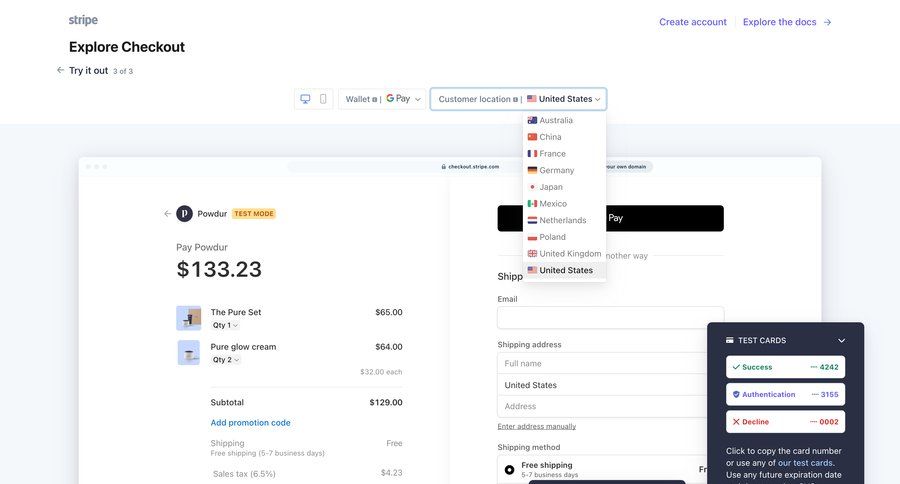Click the checkout.stripe.com address bar text
The height and width of the screenshot is (484, 900).
(x=474, y=167)
